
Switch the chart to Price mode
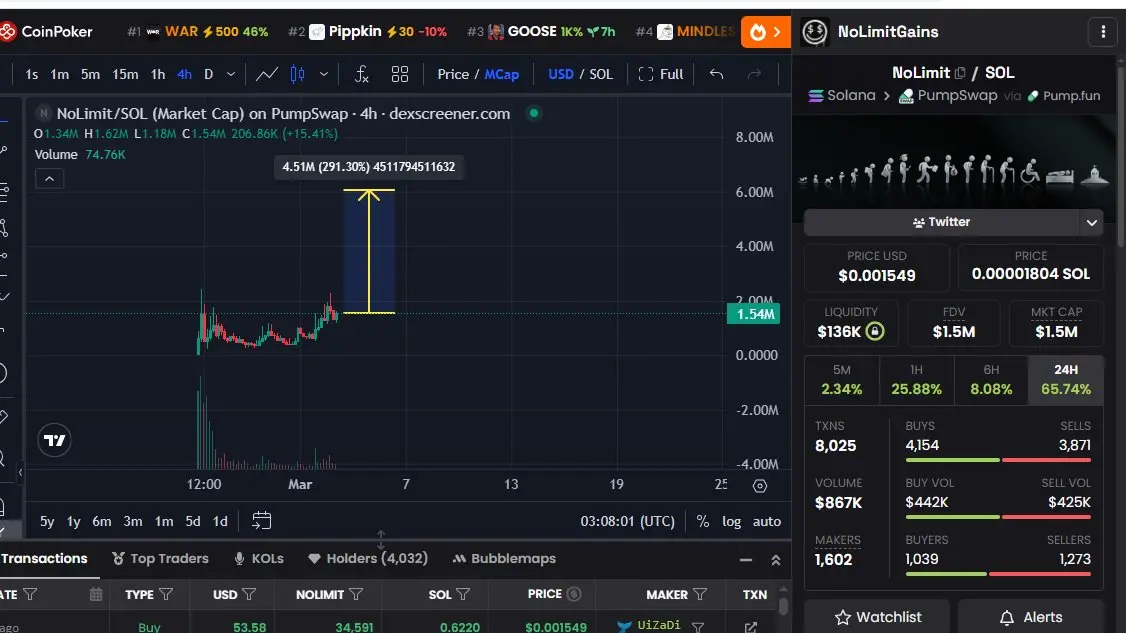[453, 74]
